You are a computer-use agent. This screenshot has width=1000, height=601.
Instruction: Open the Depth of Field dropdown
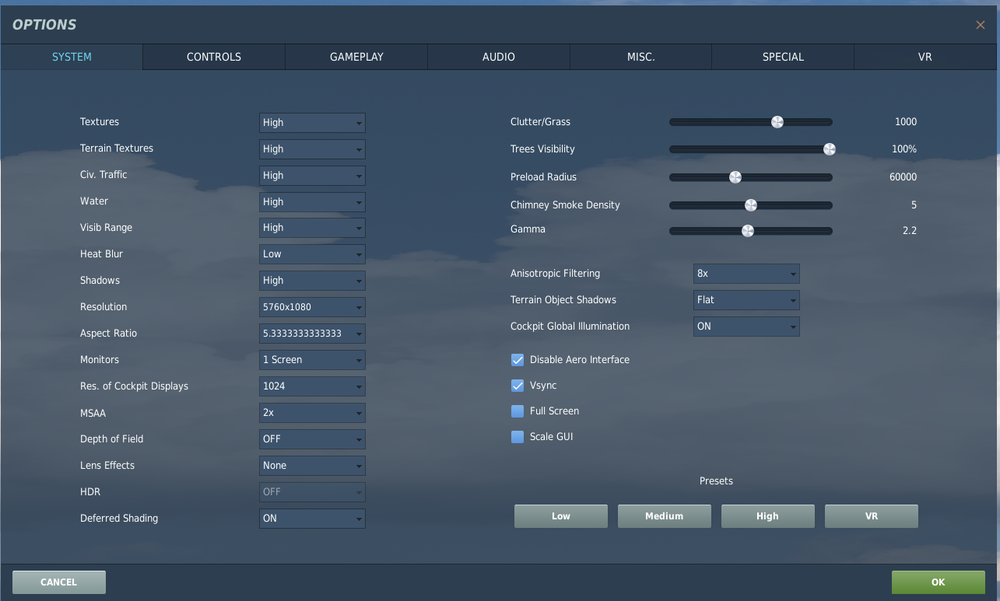pyautogui.click(x=312, y=439)
